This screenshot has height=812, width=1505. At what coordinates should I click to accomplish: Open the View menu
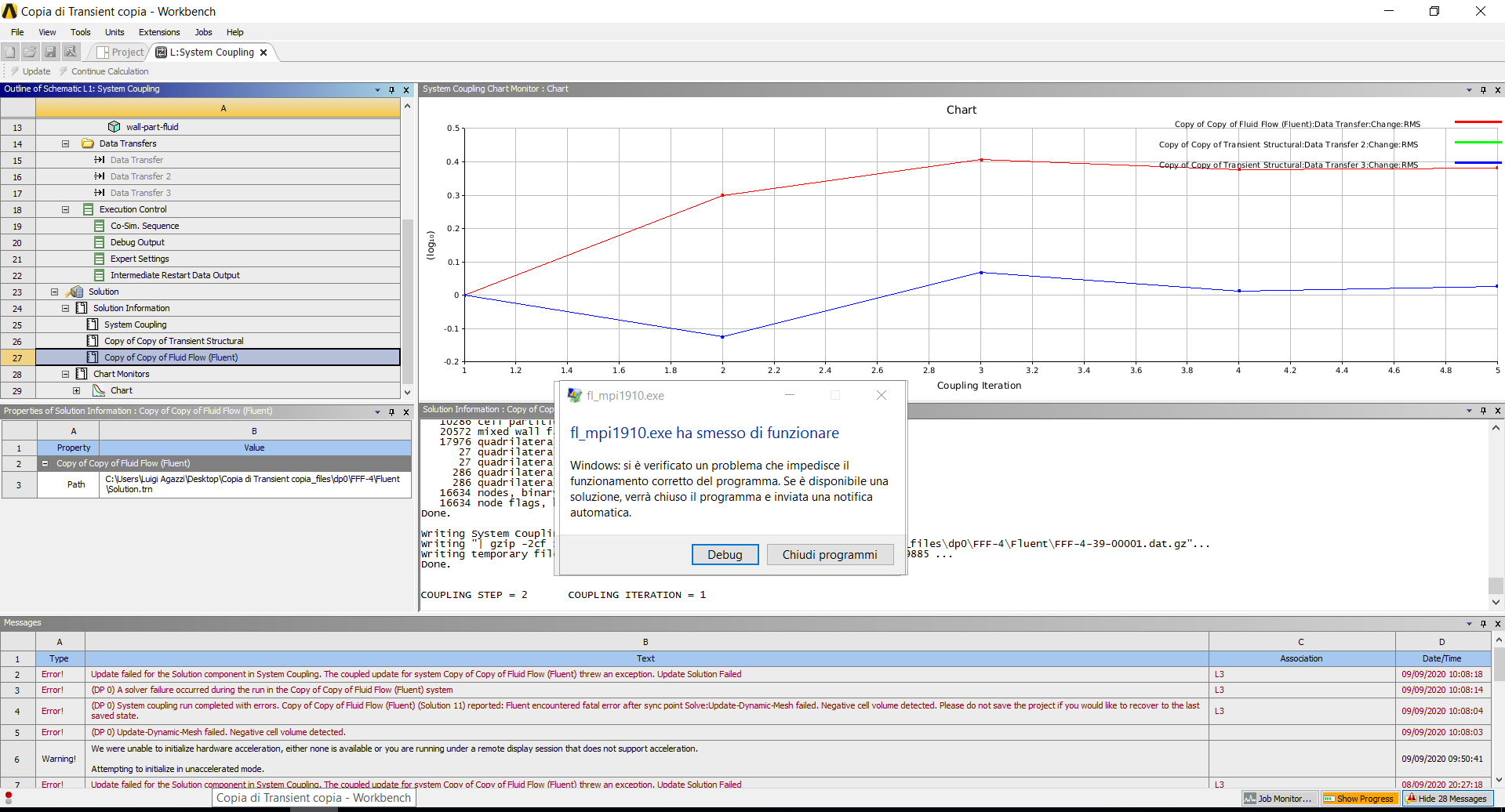pos(47,32)
